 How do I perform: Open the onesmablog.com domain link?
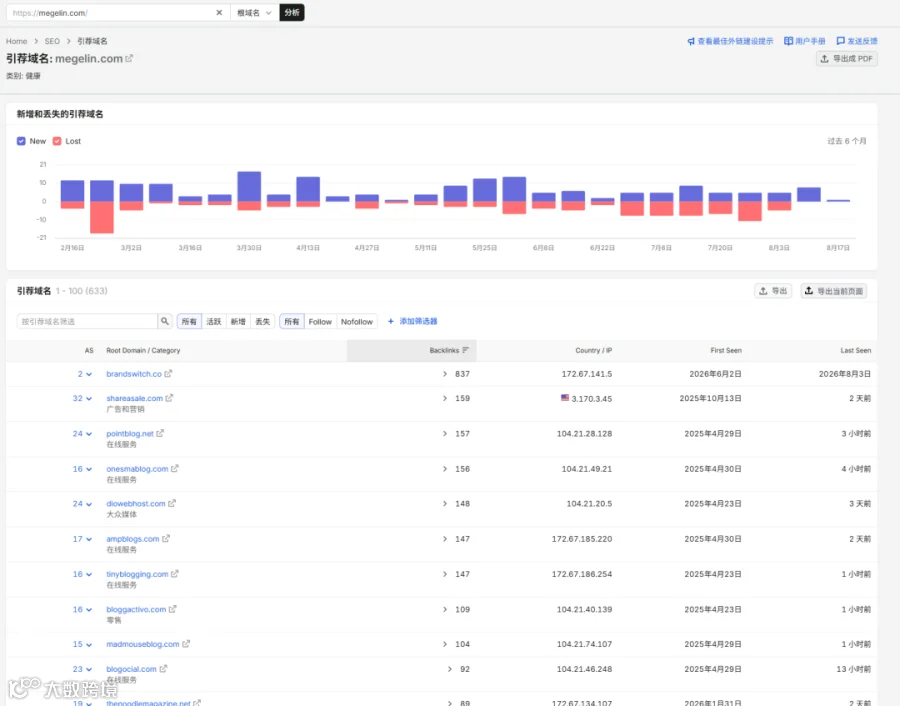coord(137,469)
